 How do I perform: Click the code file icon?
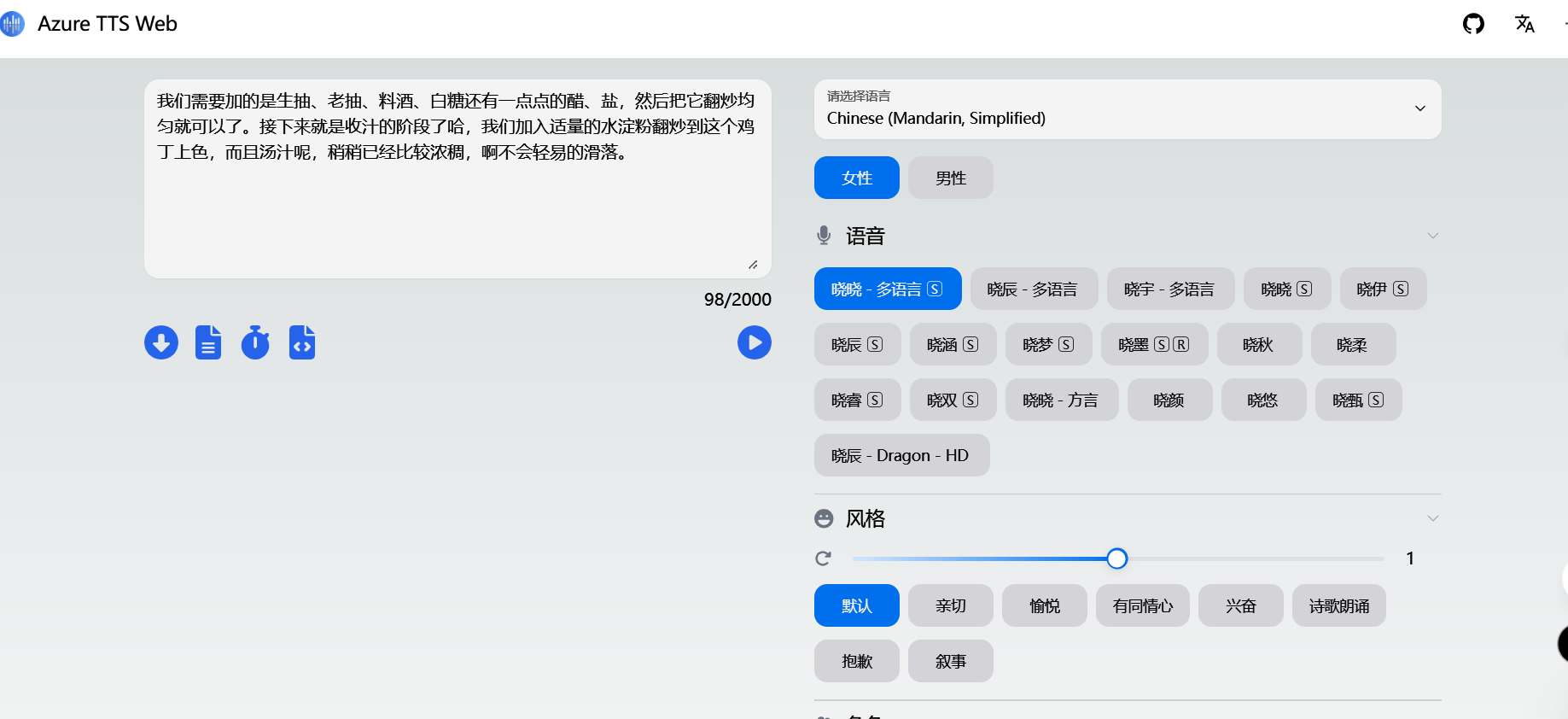[x=302, y=342]
